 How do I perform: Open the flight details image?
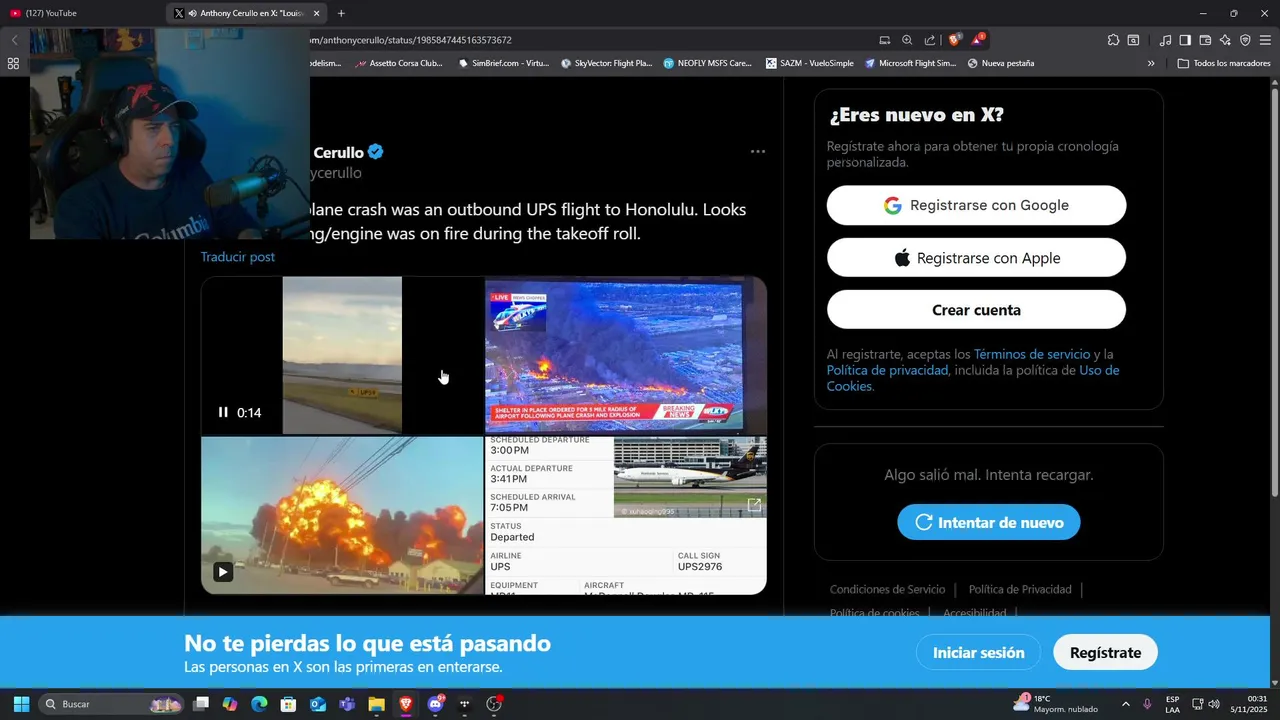[626, 515]
